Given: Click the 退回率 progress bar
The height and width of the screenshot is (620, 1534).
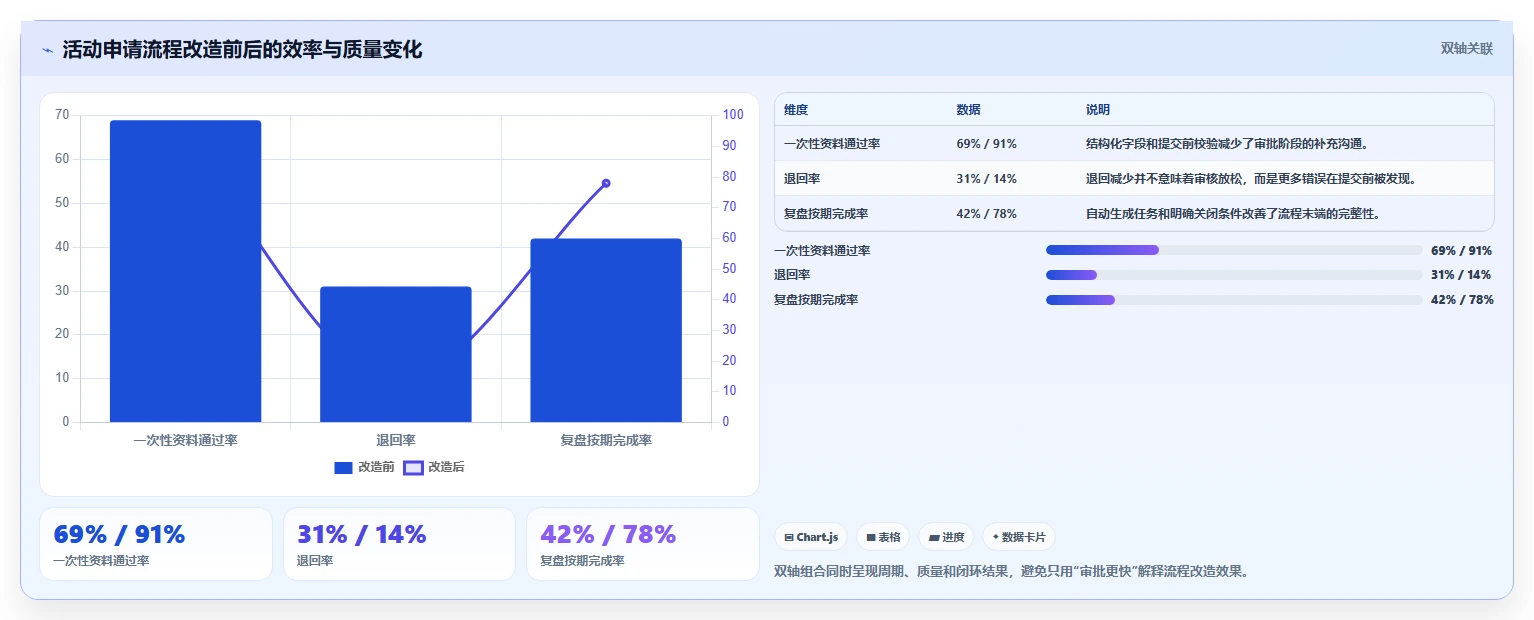Looking at the screenshot, I should [x=1234, y=275].
